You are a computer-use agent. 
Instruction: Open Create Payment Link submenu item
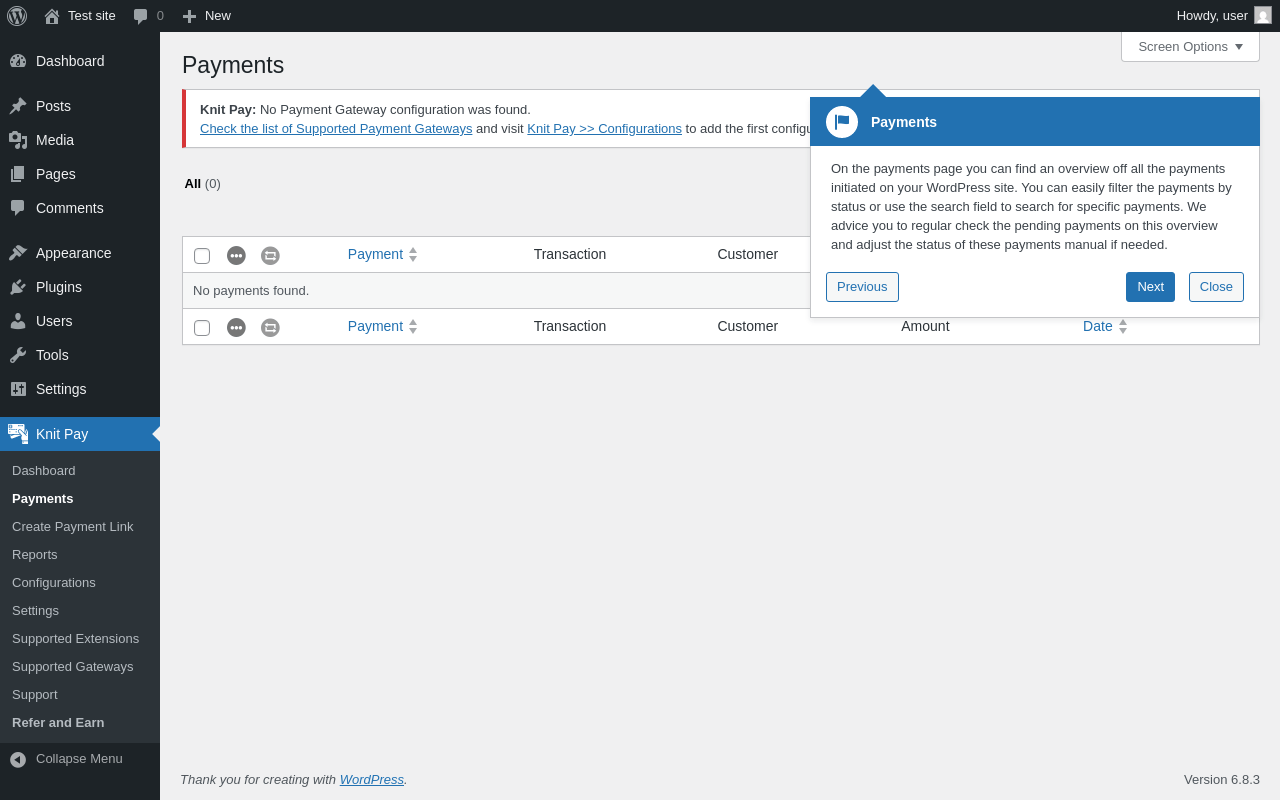coord(72,526)
